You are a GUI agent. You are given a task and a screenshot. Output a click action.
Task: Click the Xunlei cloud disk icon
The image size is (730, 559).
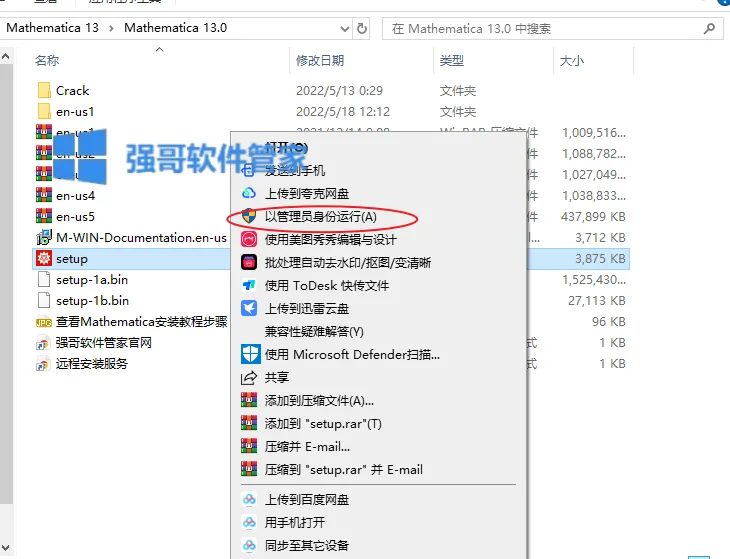click(249, 308)
